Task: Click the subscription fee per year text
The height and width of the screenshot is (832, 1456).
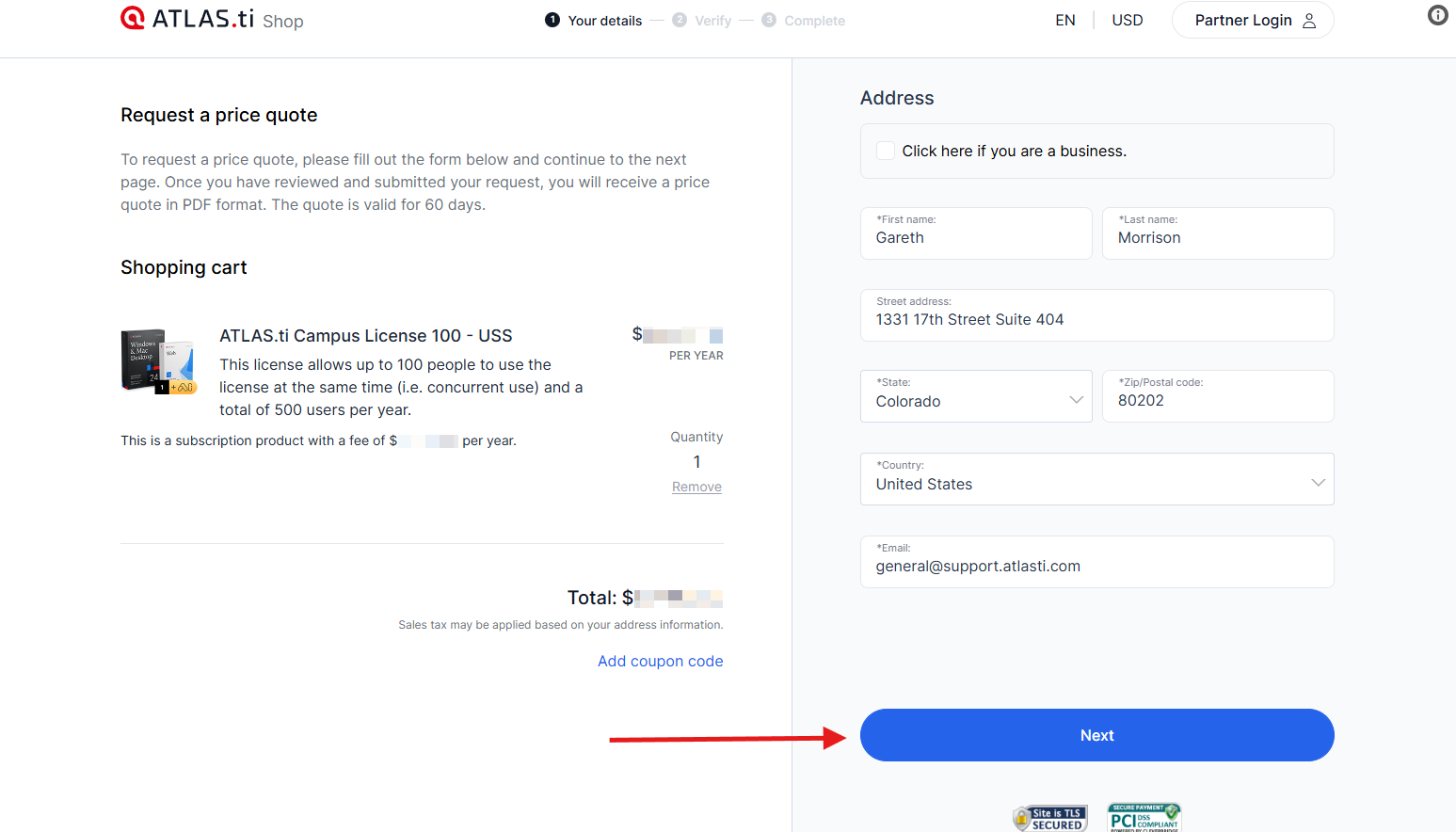Action: click(x=318, y=440)
